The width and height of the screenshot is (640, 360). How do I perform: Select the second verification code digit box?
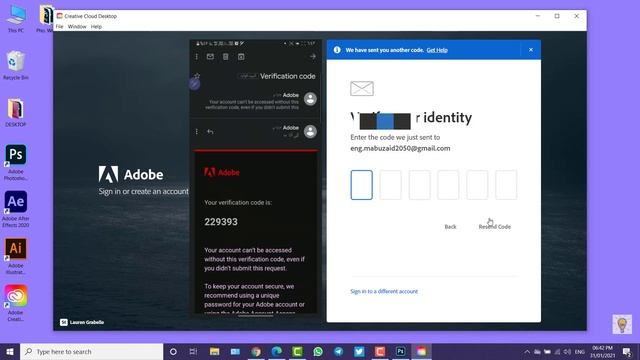pos(390,185)
